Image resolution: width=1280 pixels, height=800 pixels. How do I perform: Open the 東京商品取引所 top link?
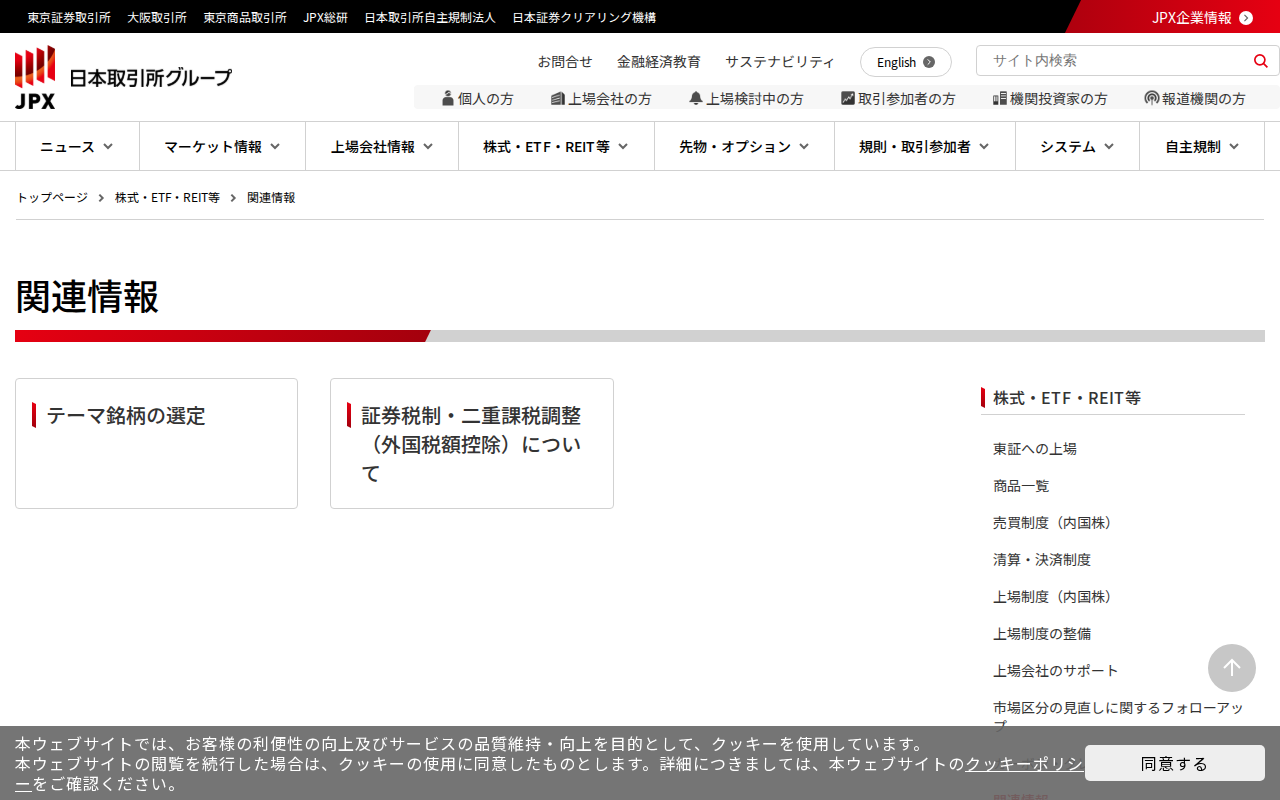tap(245, 17)
